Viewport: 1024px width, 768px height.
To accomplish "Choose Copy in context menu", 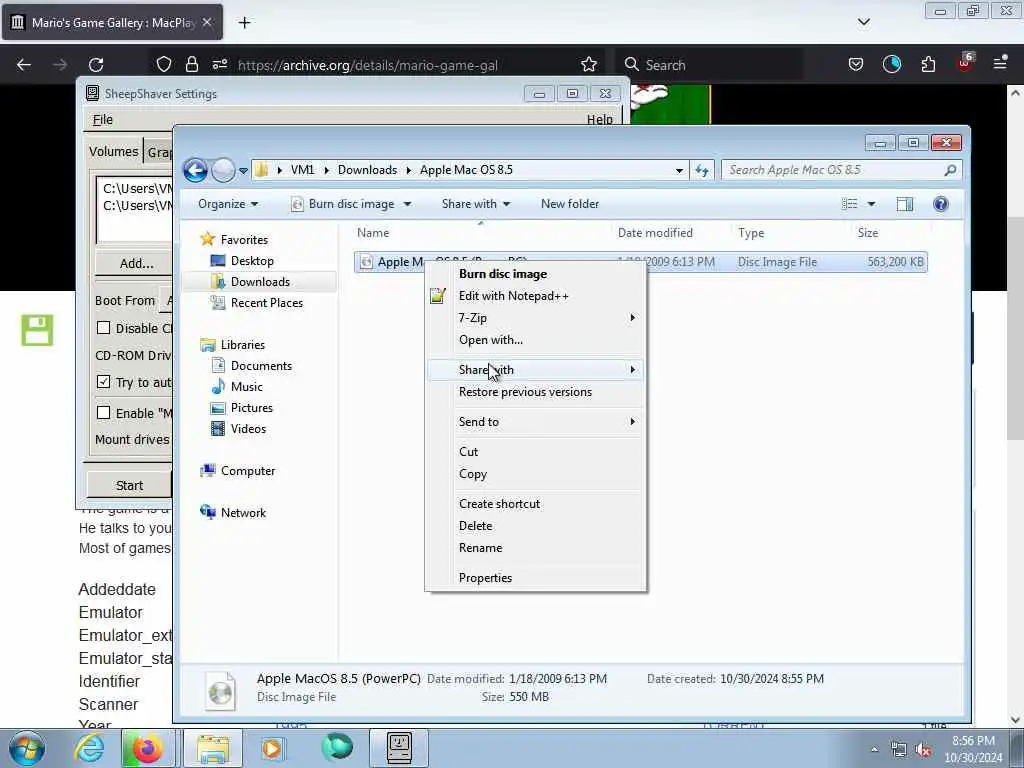I will [536, 474].
